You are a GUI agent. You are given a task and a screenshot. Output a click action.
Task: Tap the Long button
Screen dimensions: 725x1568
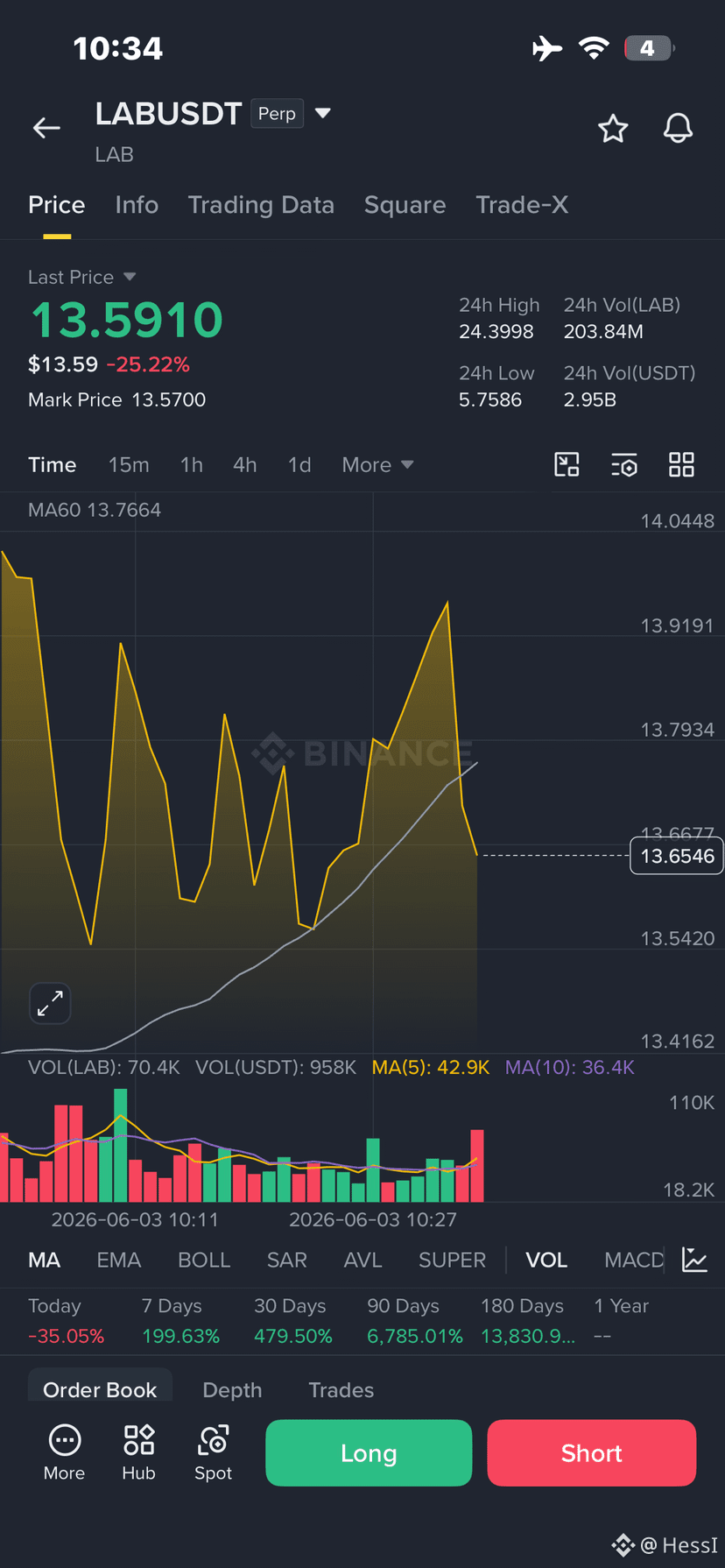tap(369, 1452)
